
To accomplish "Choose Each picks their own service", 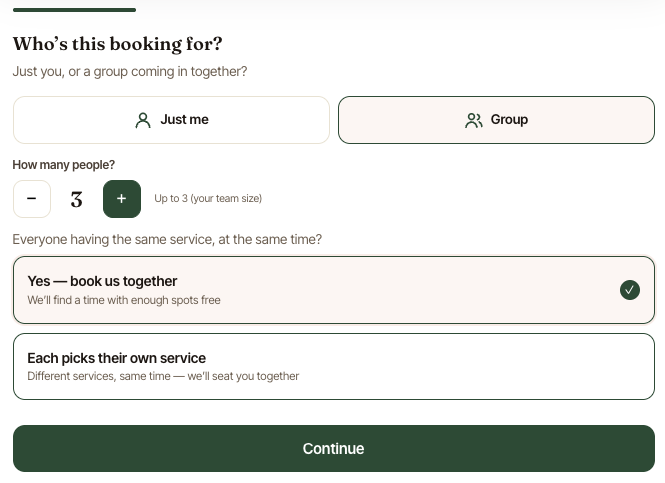I will click(x=334, y=366).
